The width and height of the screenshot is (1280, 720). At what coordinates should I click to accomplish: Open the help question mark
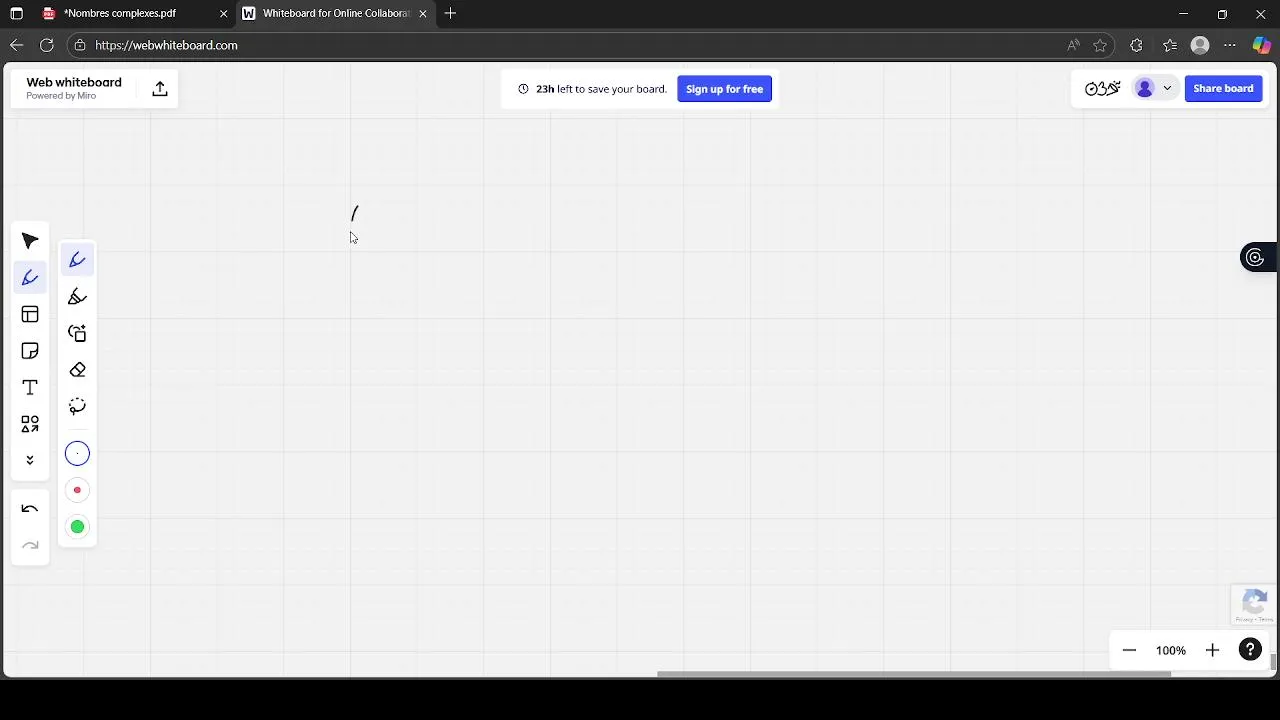click(1250, 650)
